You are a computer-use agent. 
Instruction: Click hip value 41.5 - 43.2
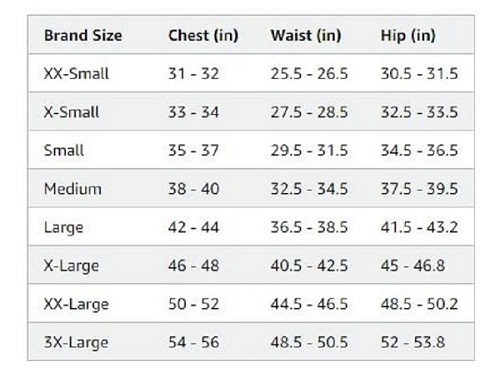(x=419, y=227)
